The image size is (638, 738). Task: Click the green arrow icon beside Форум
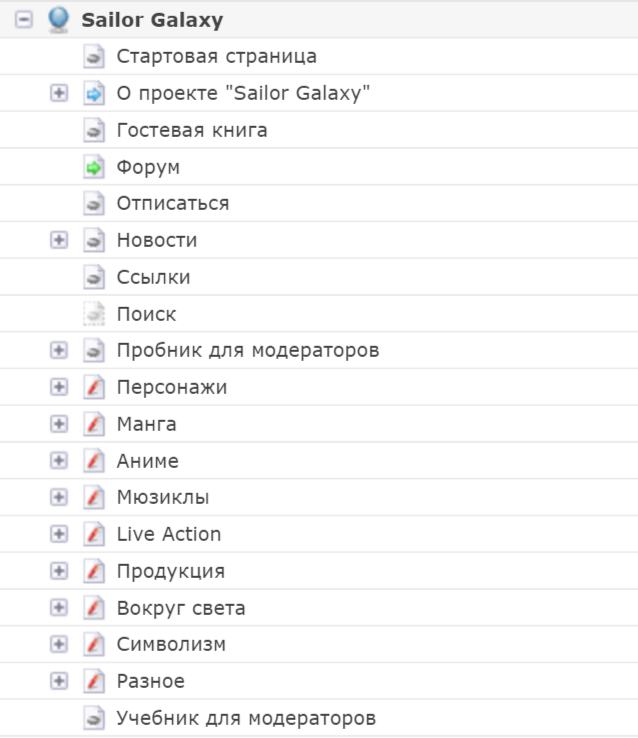[x=94, y=167]
